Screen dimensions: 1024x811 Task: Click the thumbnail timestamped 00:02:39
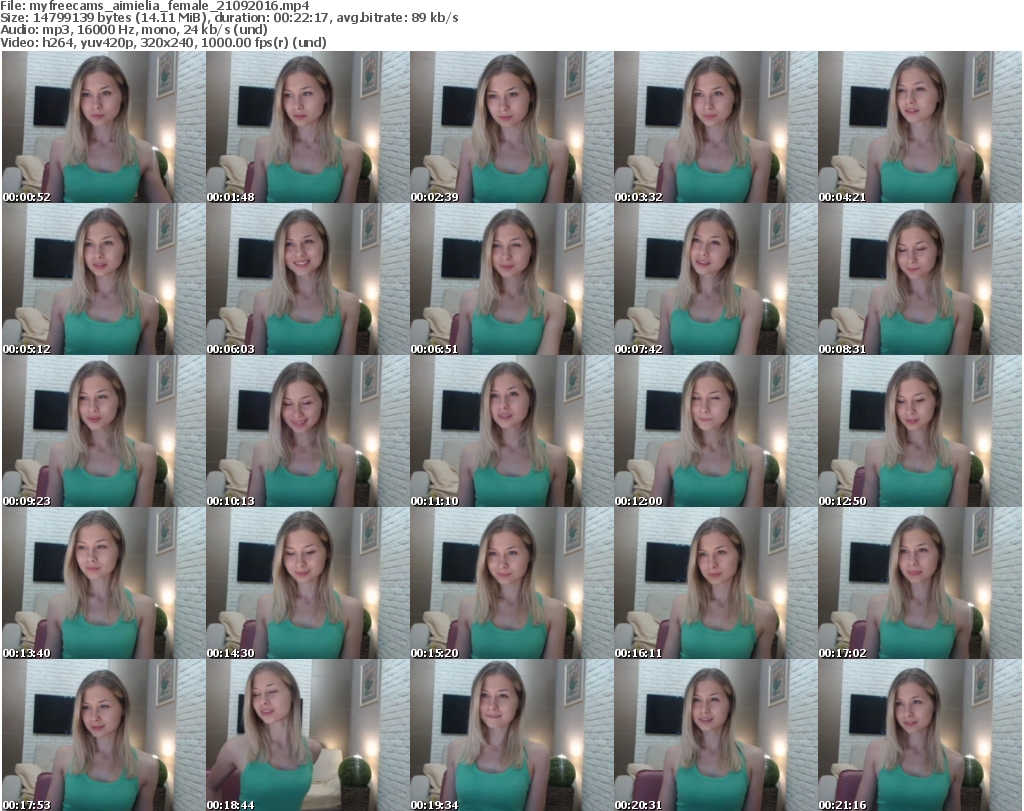[511, 127]
